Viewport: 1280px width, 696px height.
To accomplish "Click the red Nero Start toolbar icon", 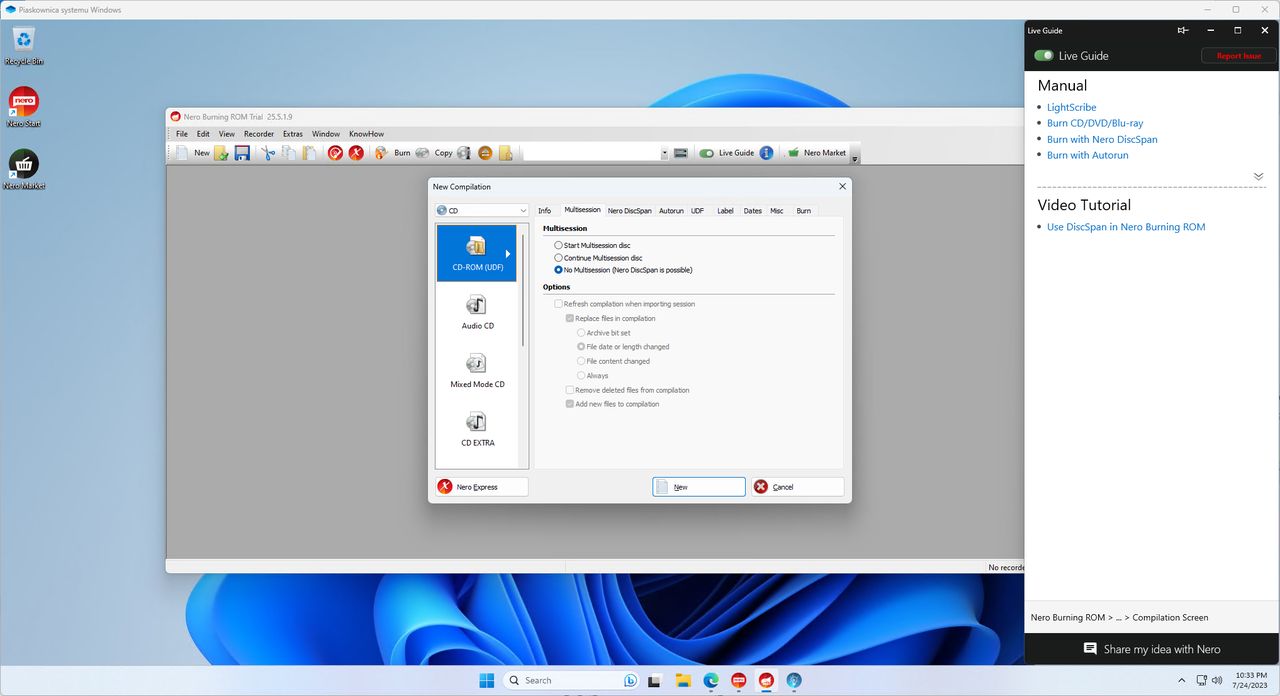I will [x=336, y=153].
